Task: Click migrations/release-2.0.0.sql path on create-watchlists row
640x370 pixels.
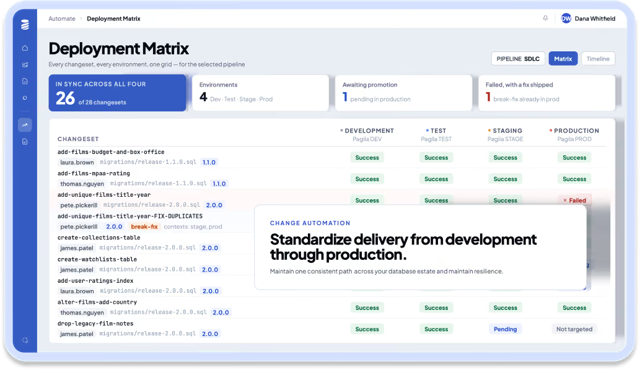Action: (148, 269)
